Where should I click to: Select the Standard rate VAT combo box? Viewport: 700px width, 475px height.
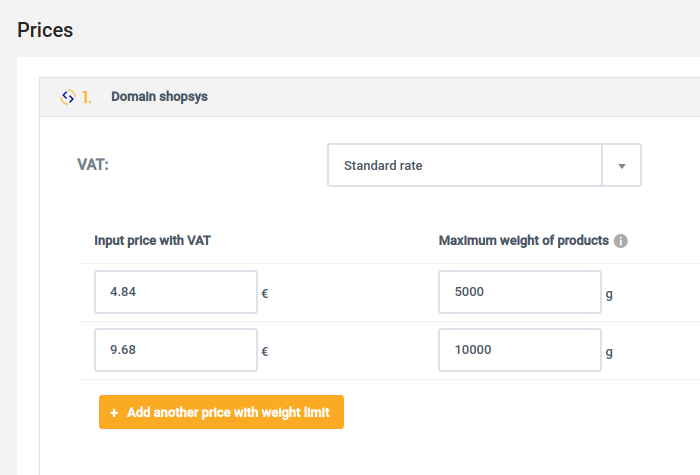click(484, 165)
